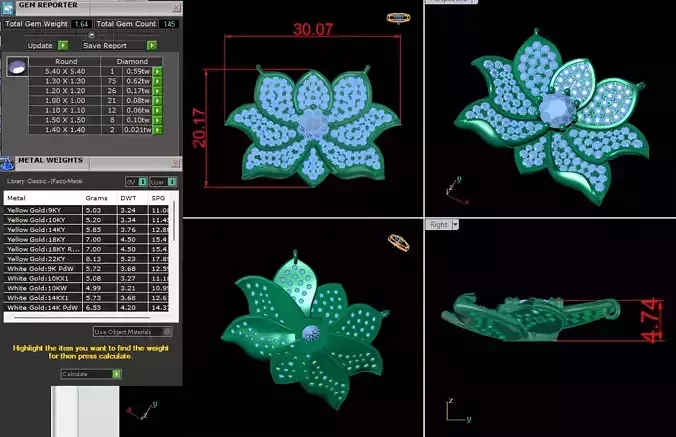Select White Gold:10KW row

[86, 288]
